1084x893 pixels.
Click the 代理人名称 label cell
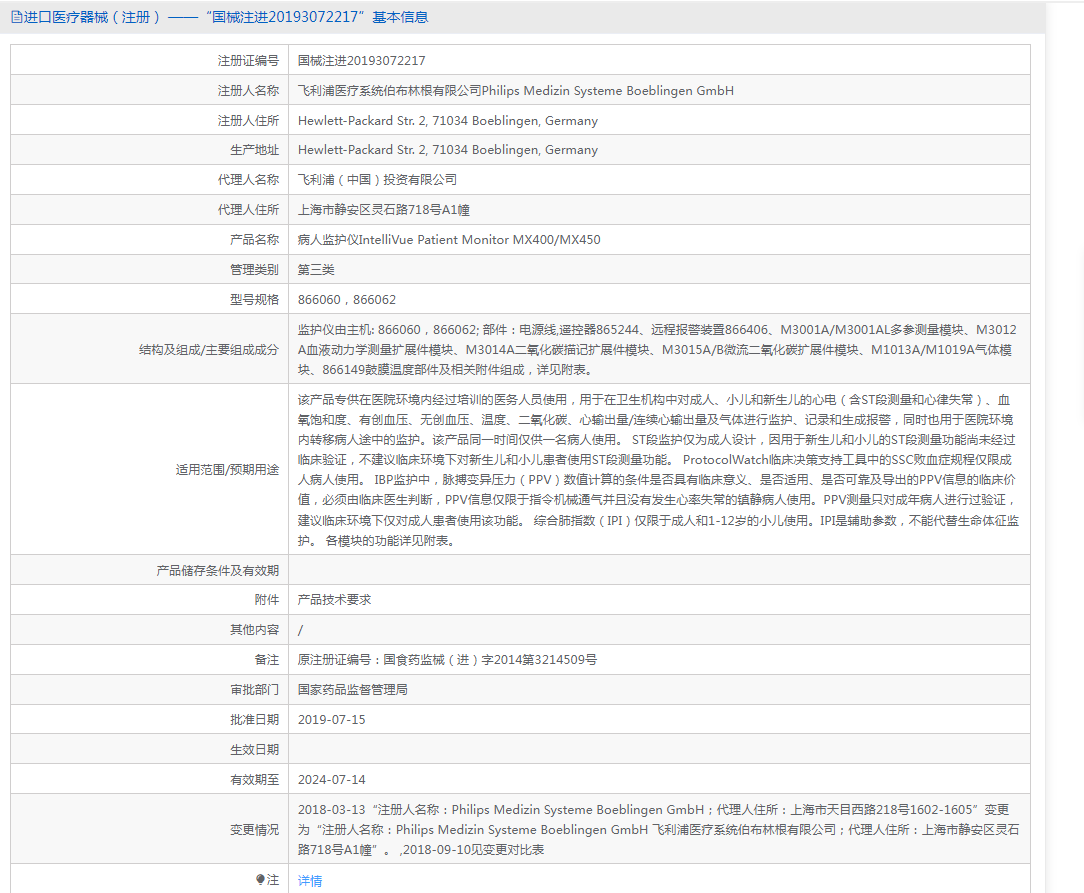pyautogui.click(x=149, y=180)
